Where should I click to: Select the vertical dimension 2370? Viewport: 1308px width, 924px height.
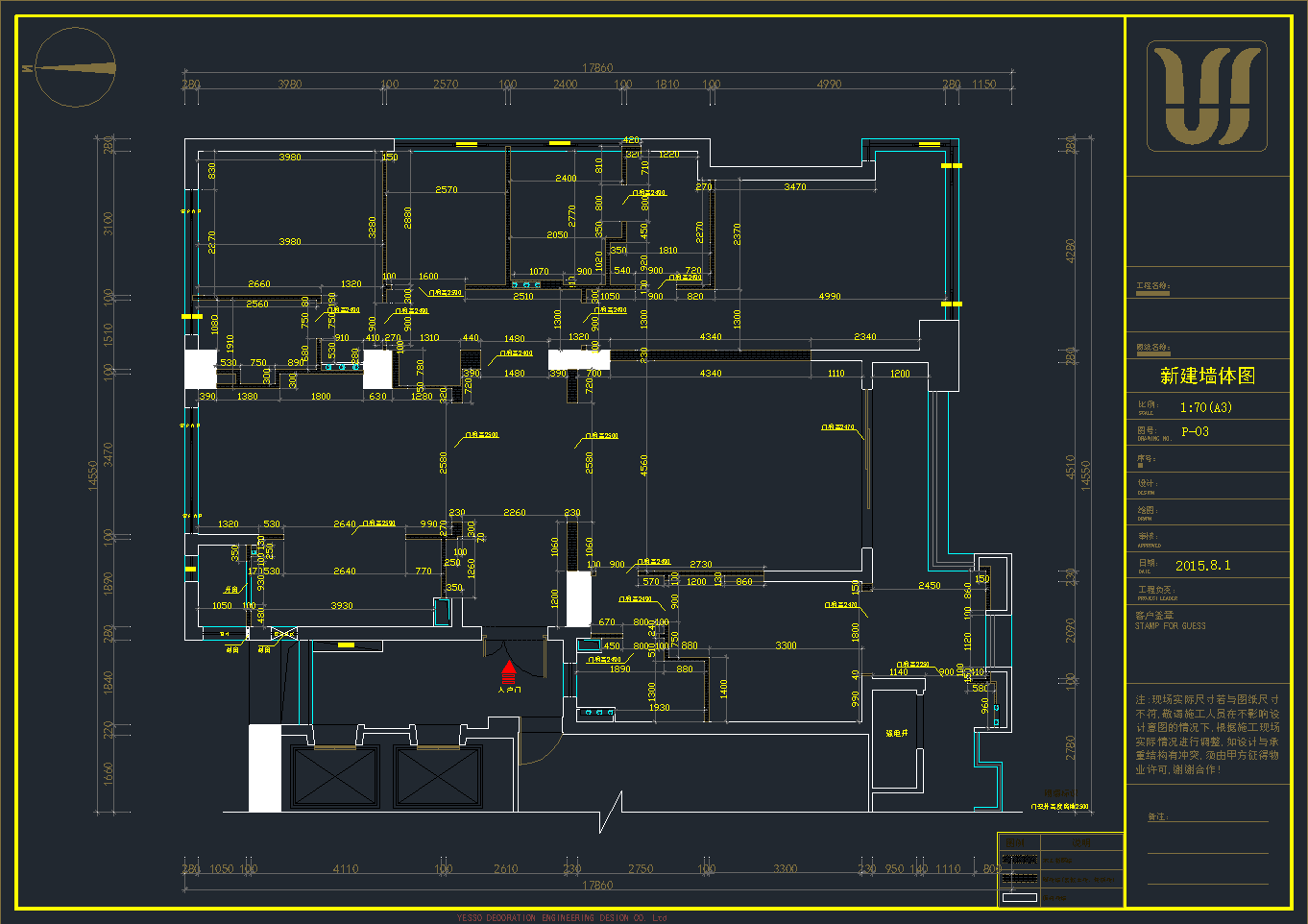click(x=737, y=234)
